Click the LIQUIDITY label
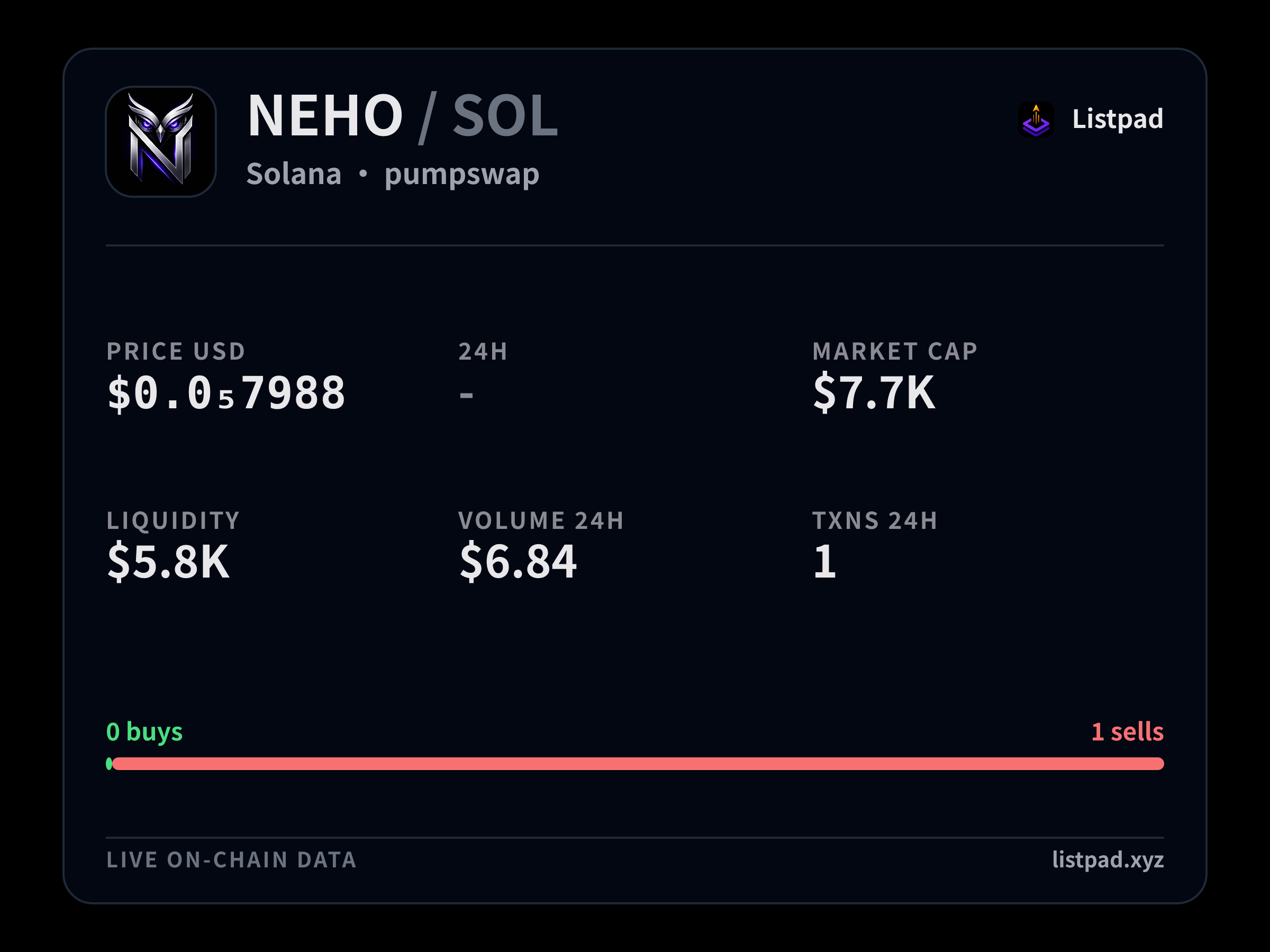Screen dimensions: 1270x952 coord(173,520)
